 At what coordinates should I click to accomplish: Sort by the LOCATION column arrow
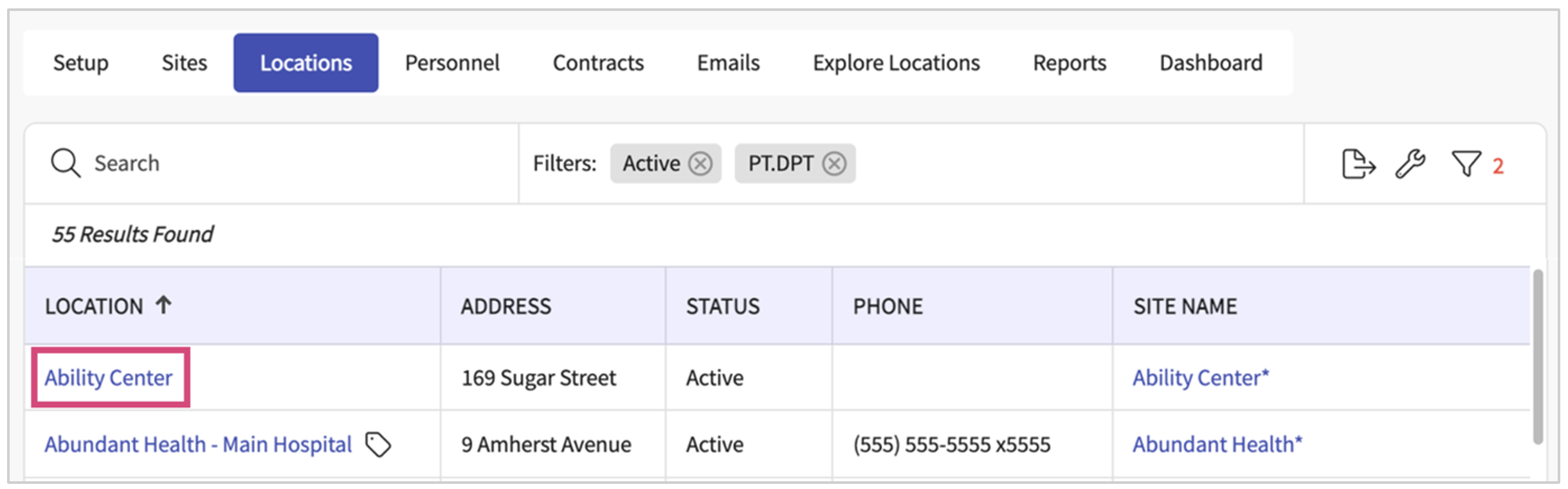click(163, 305)
